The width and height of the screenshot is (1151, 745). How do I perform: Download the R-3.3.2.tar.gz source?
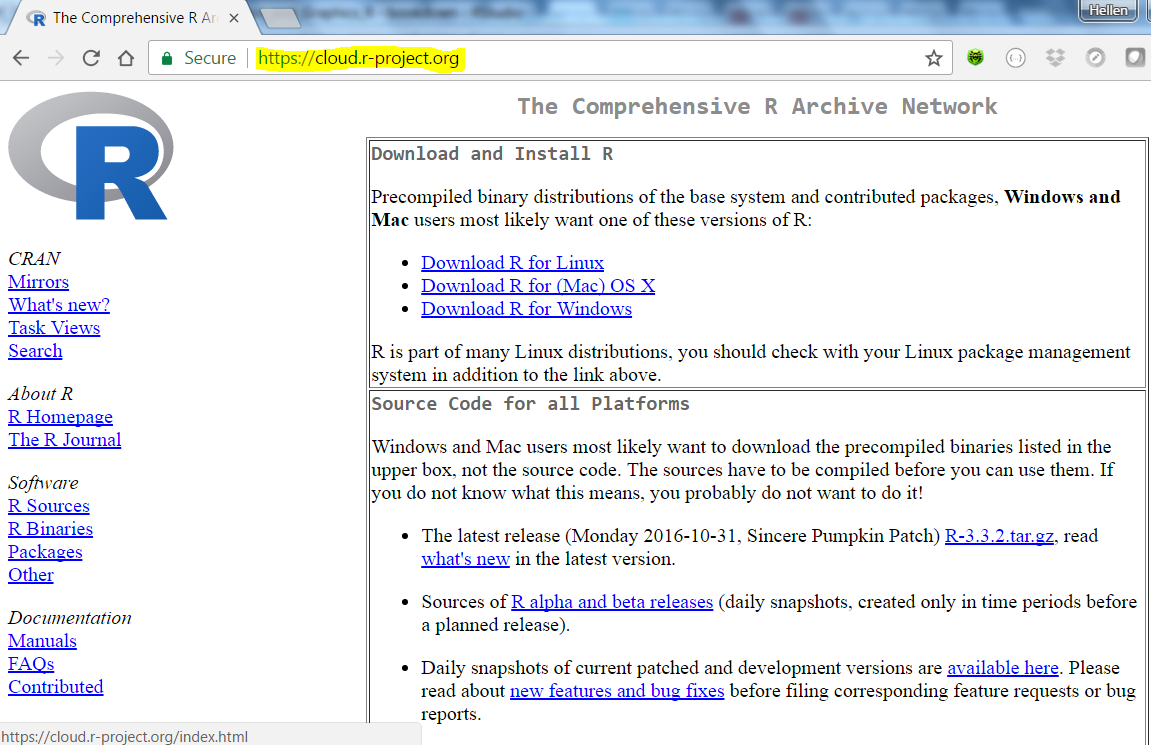point(999,536)
